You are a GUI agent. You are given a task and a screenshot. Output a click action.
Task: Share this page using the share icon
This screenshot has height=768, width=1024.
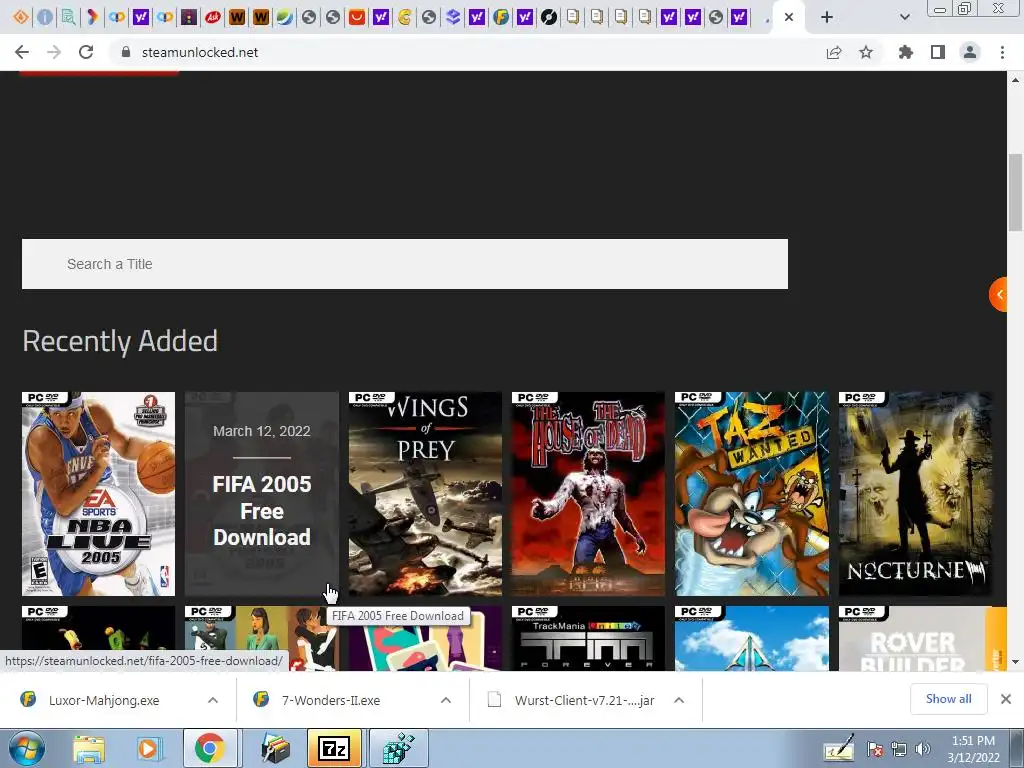tap(834, 52)
